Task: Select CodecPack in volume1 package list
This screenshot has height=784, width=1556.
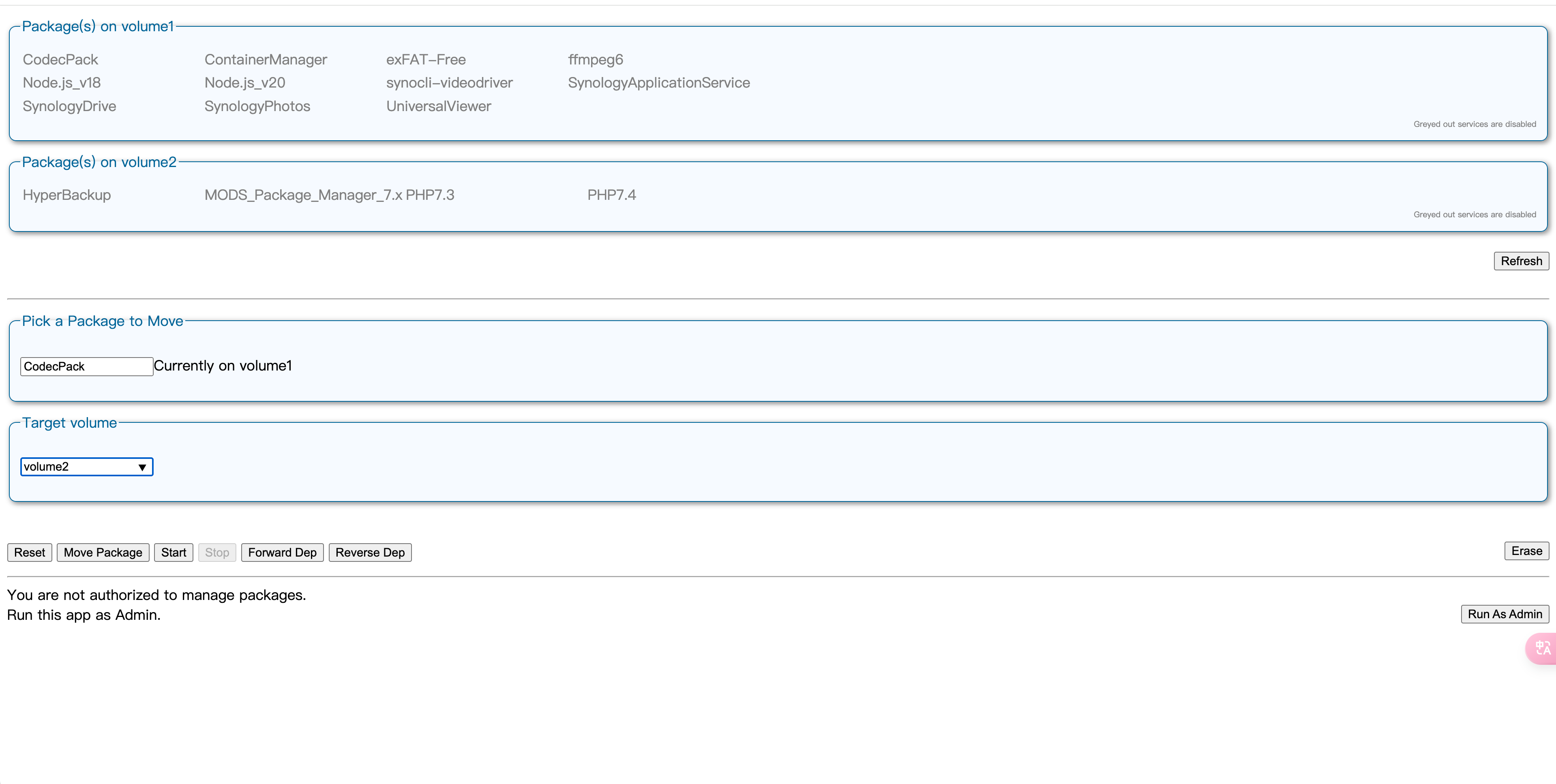Action: (60, 60)
